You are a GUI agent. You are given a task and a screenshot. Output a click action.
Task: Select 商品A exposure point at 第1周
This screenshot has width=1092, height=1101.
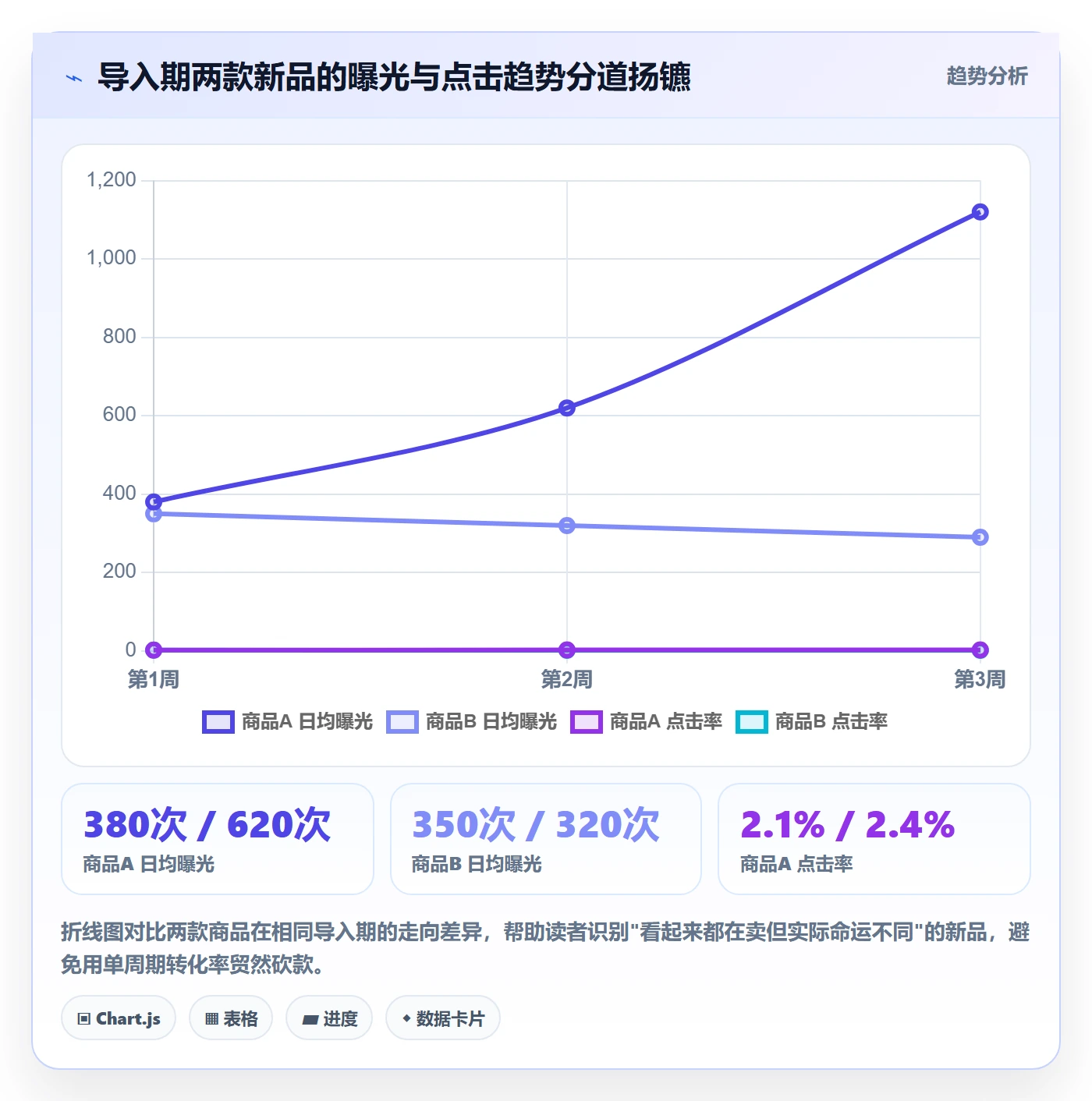(154, 501)
